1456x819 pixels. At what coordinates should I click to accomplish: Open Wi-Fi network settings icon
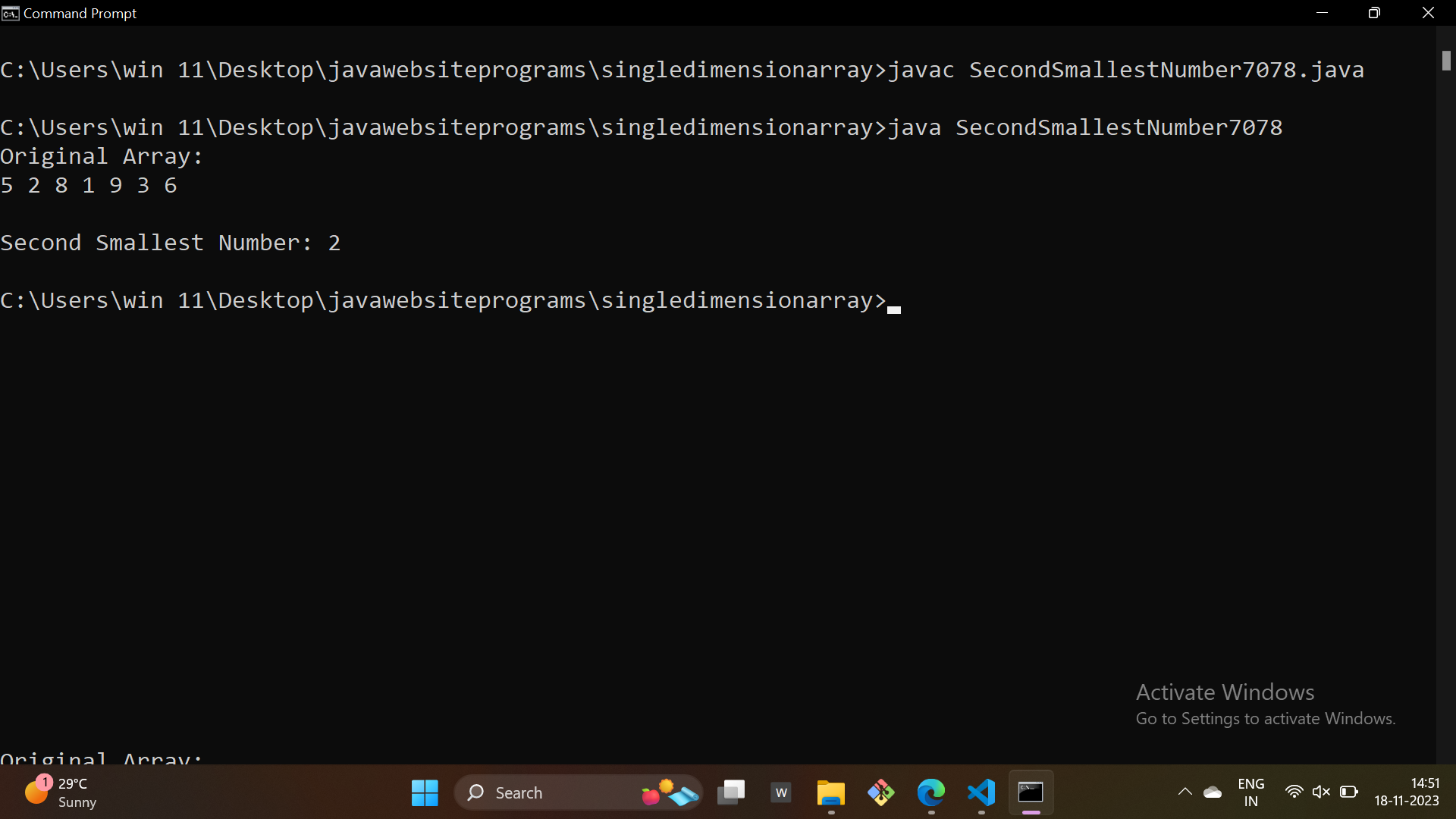pos(1294,792)
